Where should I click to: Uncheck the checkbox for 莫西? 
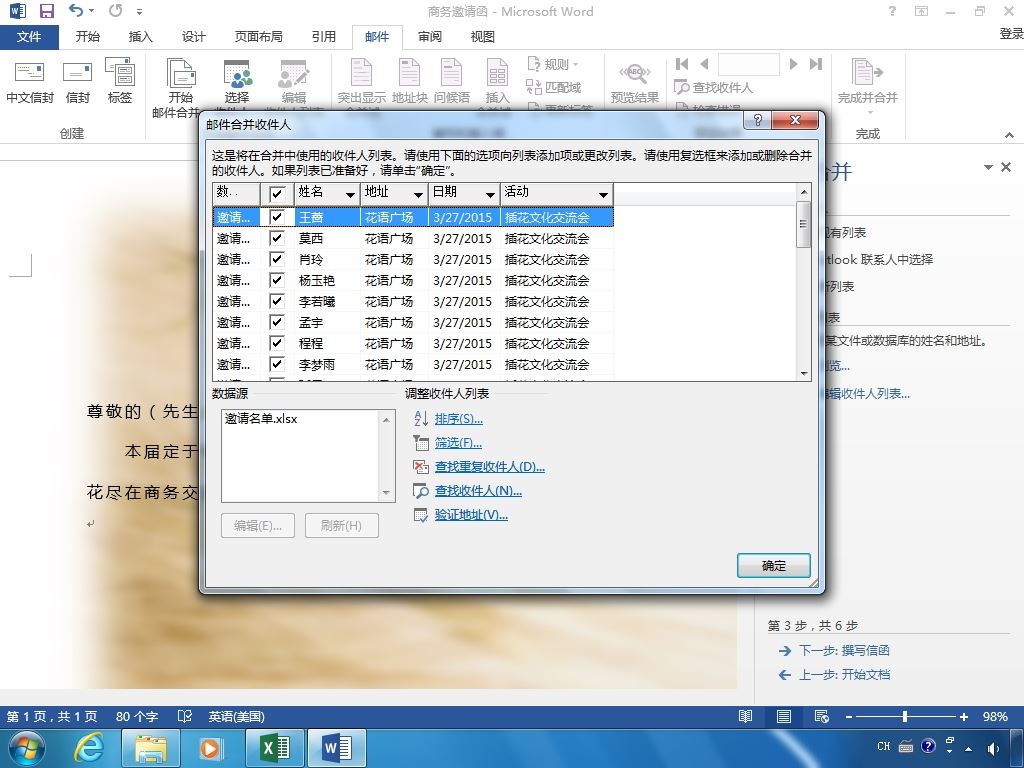(x=277, y=238)
